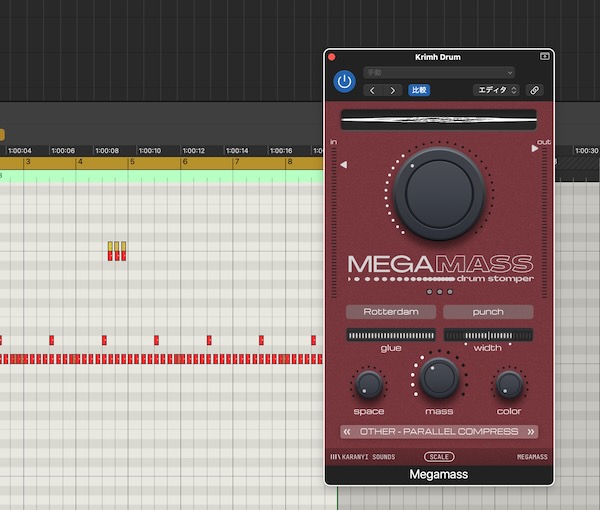
Task: Click the color knob
Action: pyautogui.click(x=509, y=384)
